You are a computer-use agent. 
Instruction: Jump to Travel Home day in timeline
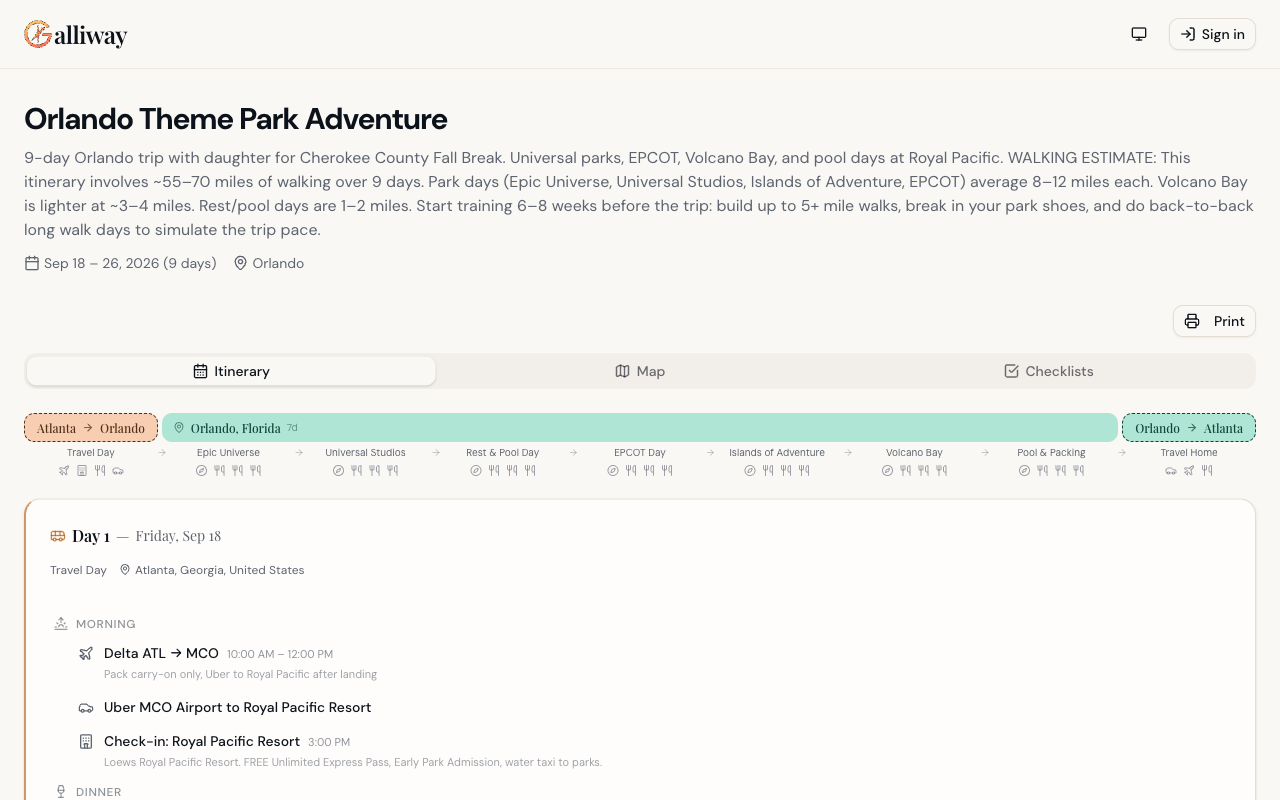click(x=1189, y=453)
